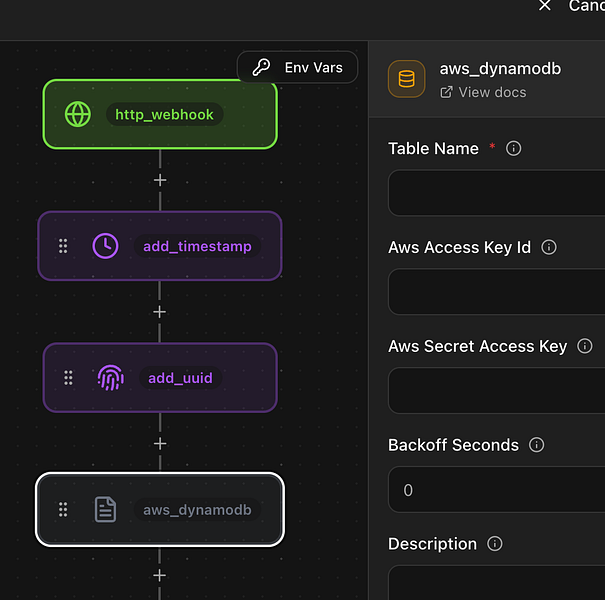Viewport: 605px width, 600px height.
Task: Click the document icon on aws_dynamodb node
Action: click(x=105, y=510)
